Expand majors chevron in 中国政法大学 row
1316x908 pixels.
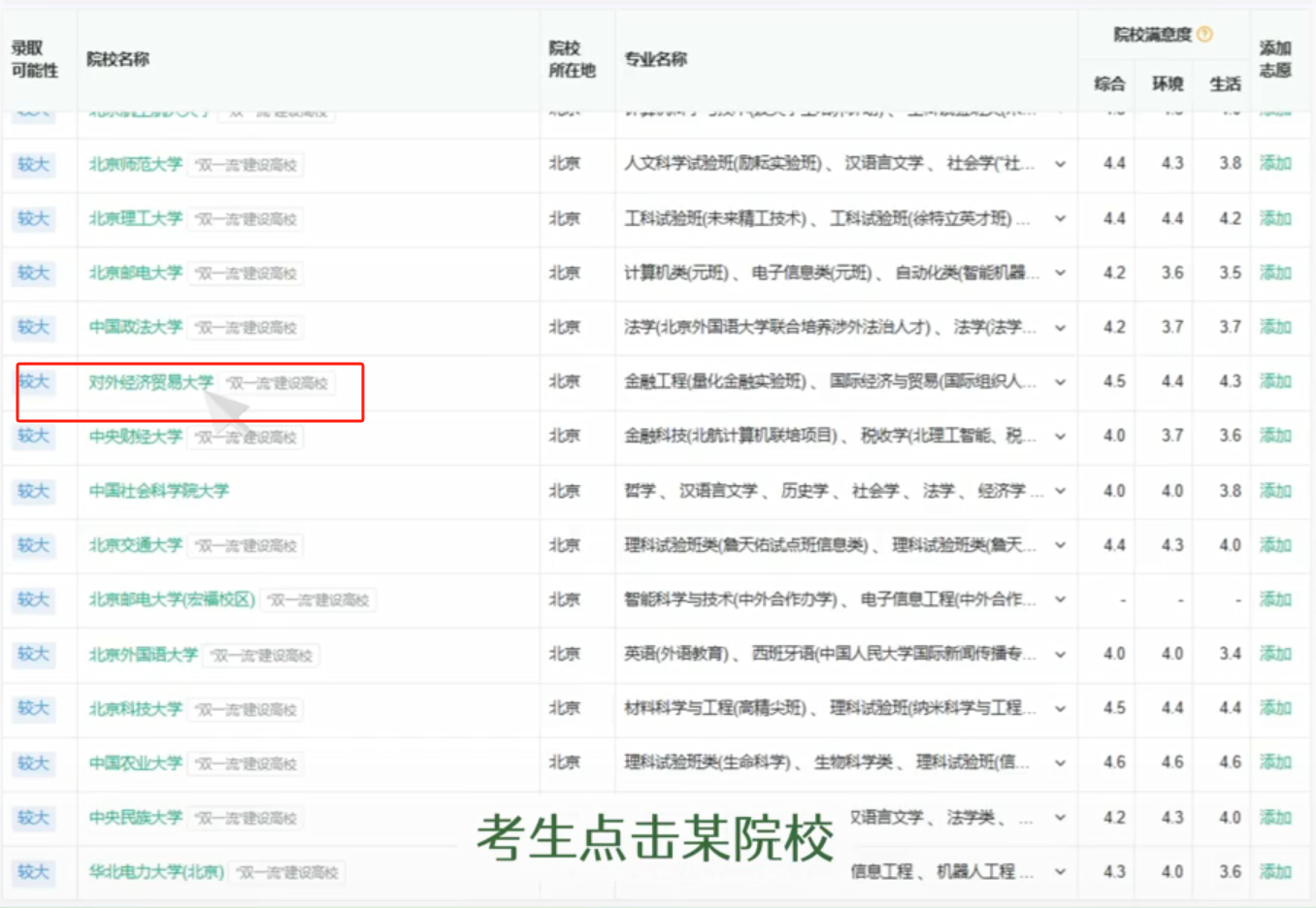[x=1060, y=328]
